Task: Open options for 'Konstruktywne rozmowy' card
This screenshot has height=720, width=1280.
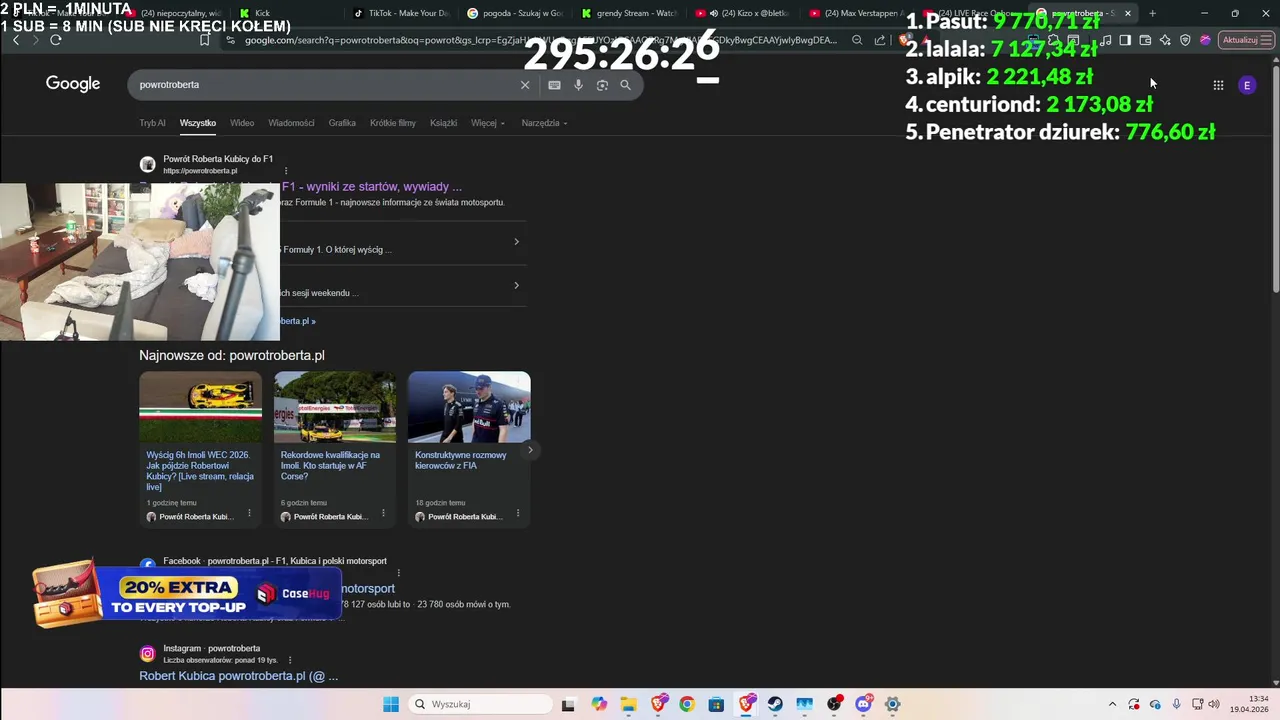Action: coord(518,514)
